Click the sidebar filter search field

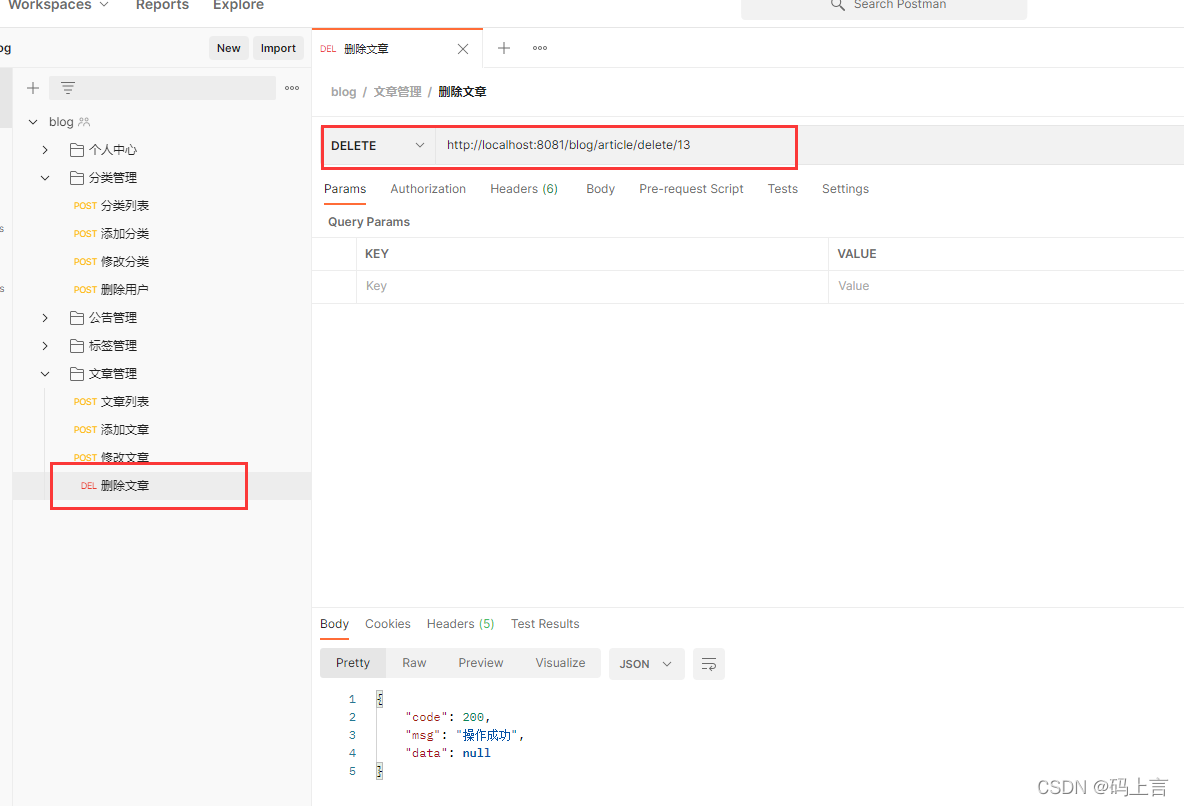162,88
